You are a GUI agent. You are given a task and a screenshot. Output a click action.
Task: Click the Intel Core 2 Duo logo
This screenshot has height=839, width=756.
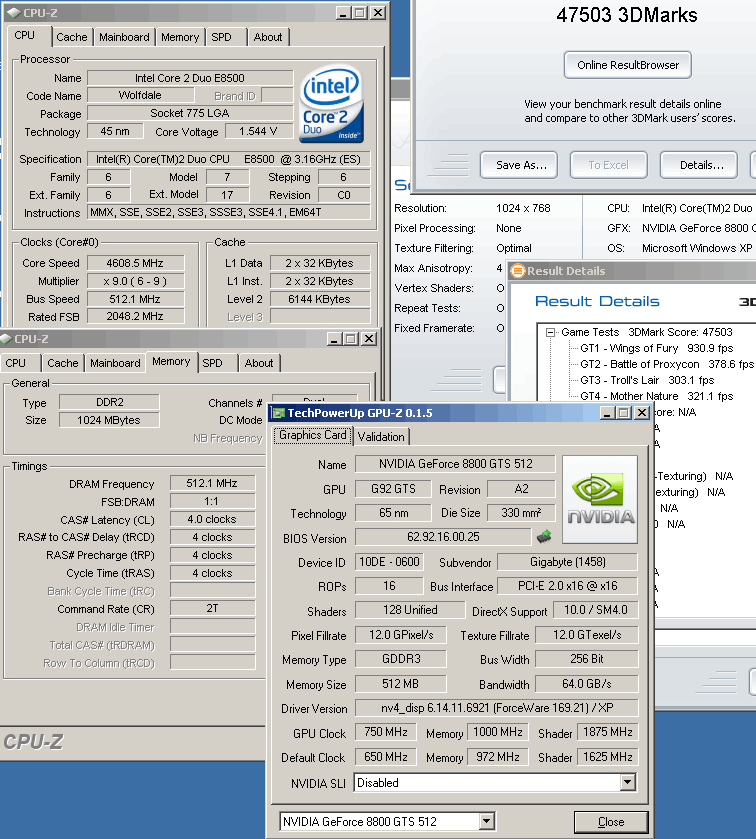[331, 103]
